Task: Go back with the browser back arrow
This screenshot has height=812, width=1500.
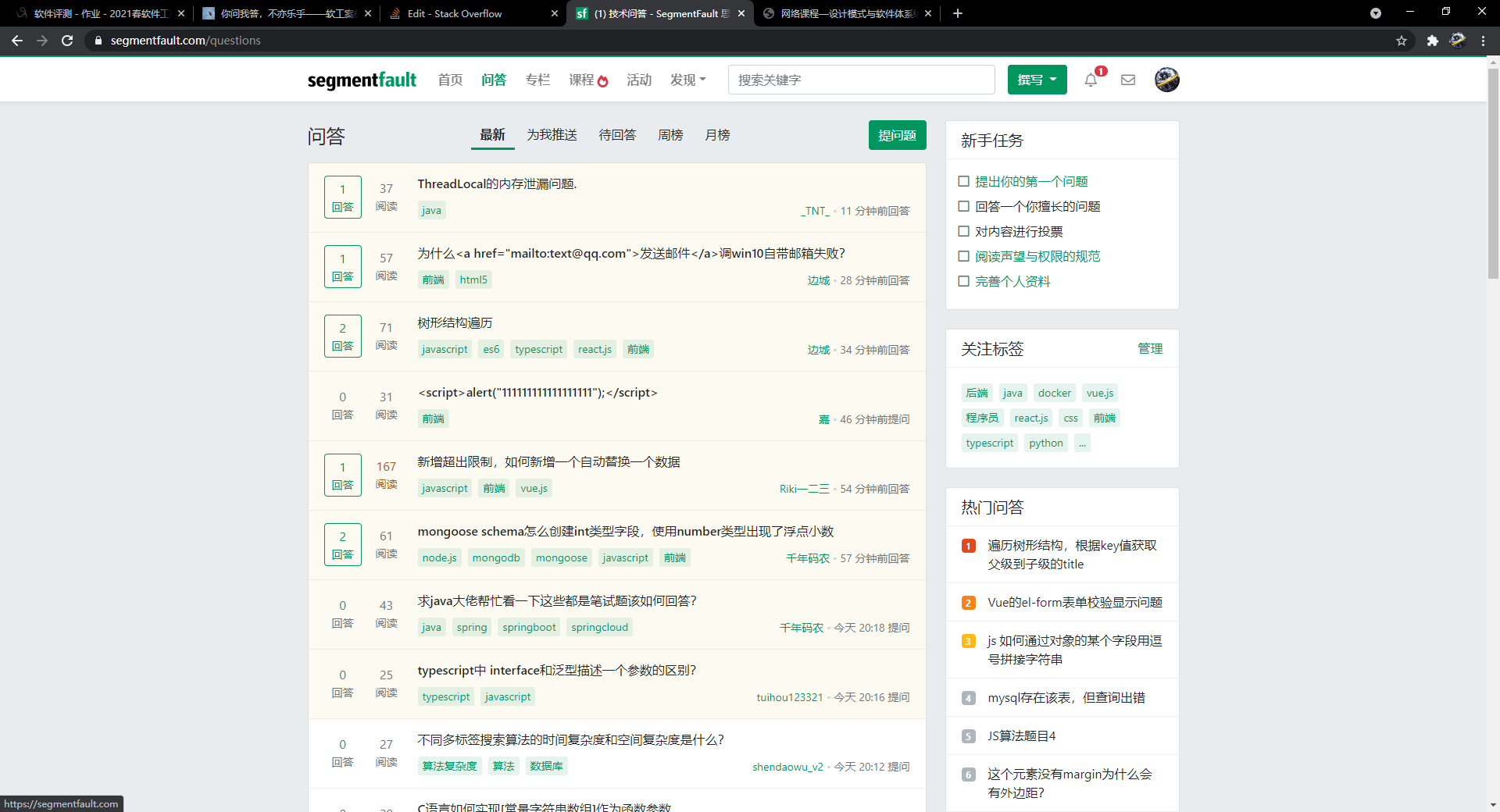Action: 17,41
